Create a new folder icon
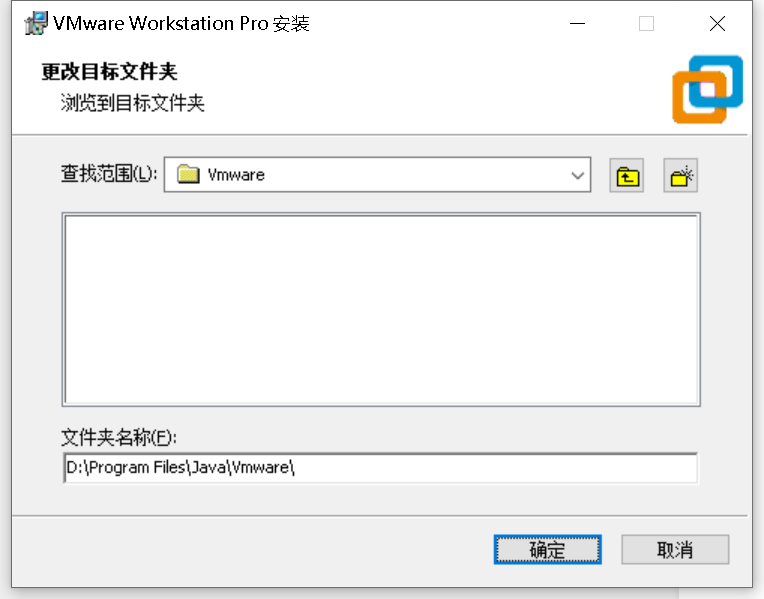Viewport: 764px width, 599px height. 681,175
